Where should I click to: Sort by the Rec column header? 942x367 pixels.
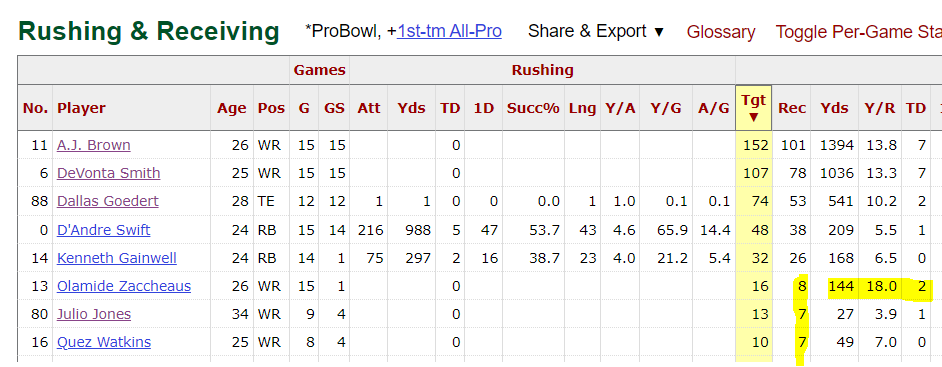792,108
